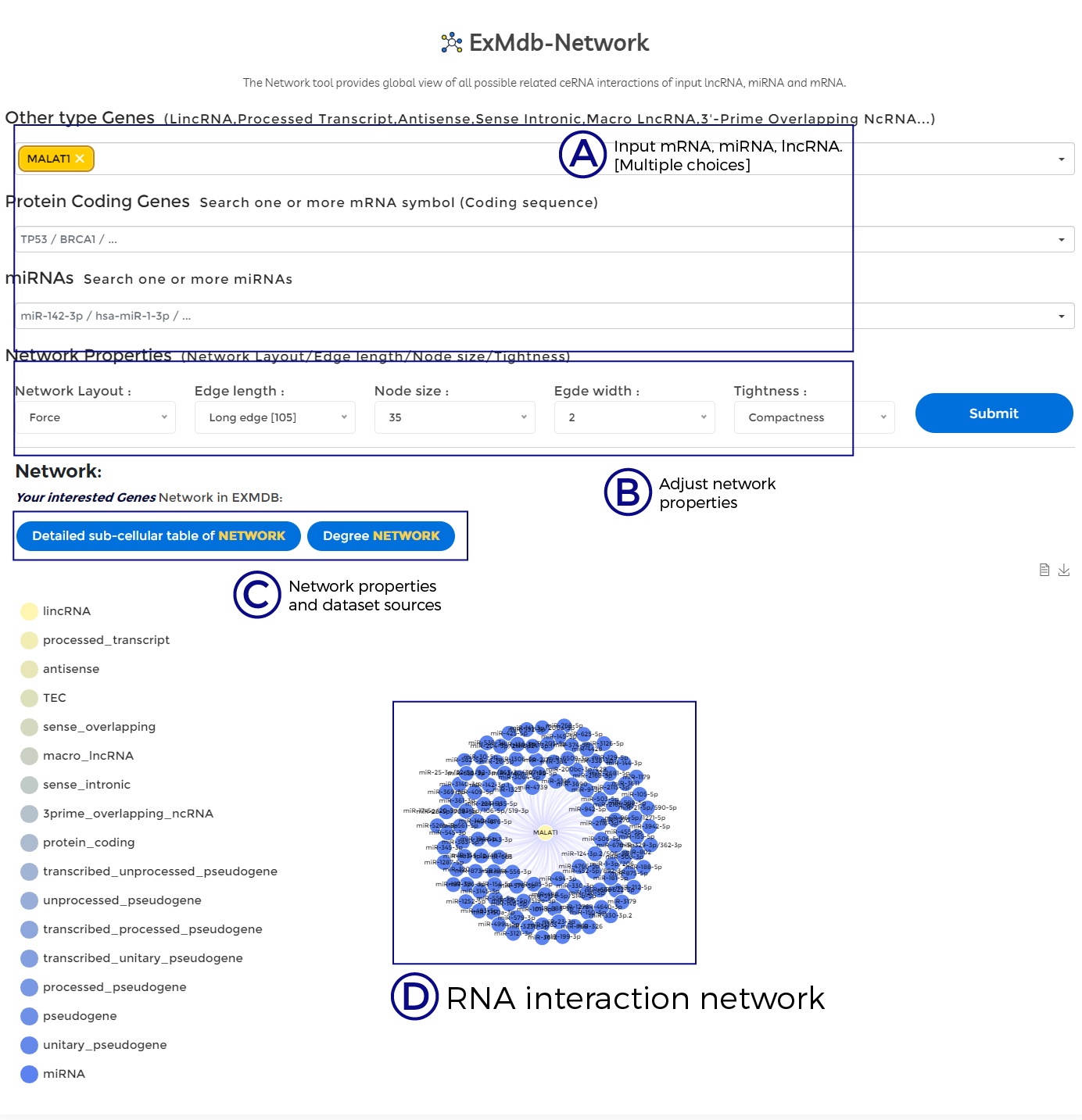Click the miRNAs search input field
The width and height of the screenshot is (1082, 1120).
point(532,316)
